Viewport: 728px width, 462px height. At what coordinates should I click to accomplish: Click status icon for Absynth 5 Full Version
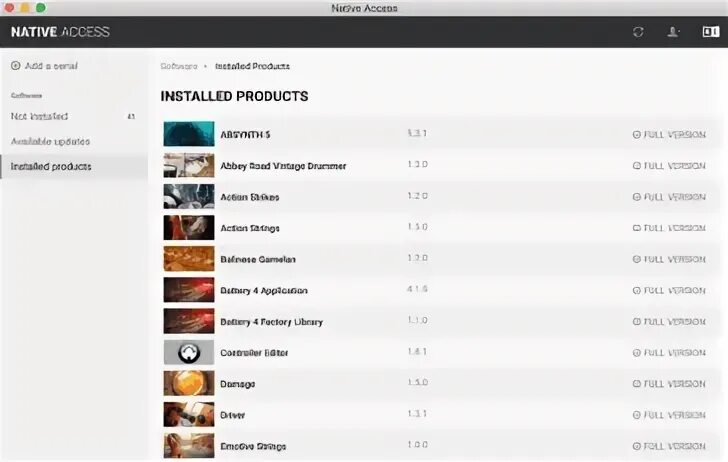tap(637, 134)
